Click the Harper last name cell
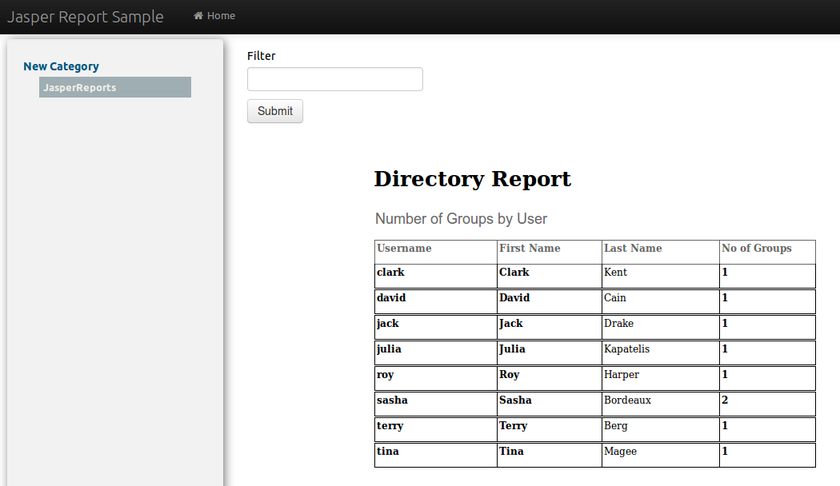Viewport: 840px width, 486px height. (621, 375)
